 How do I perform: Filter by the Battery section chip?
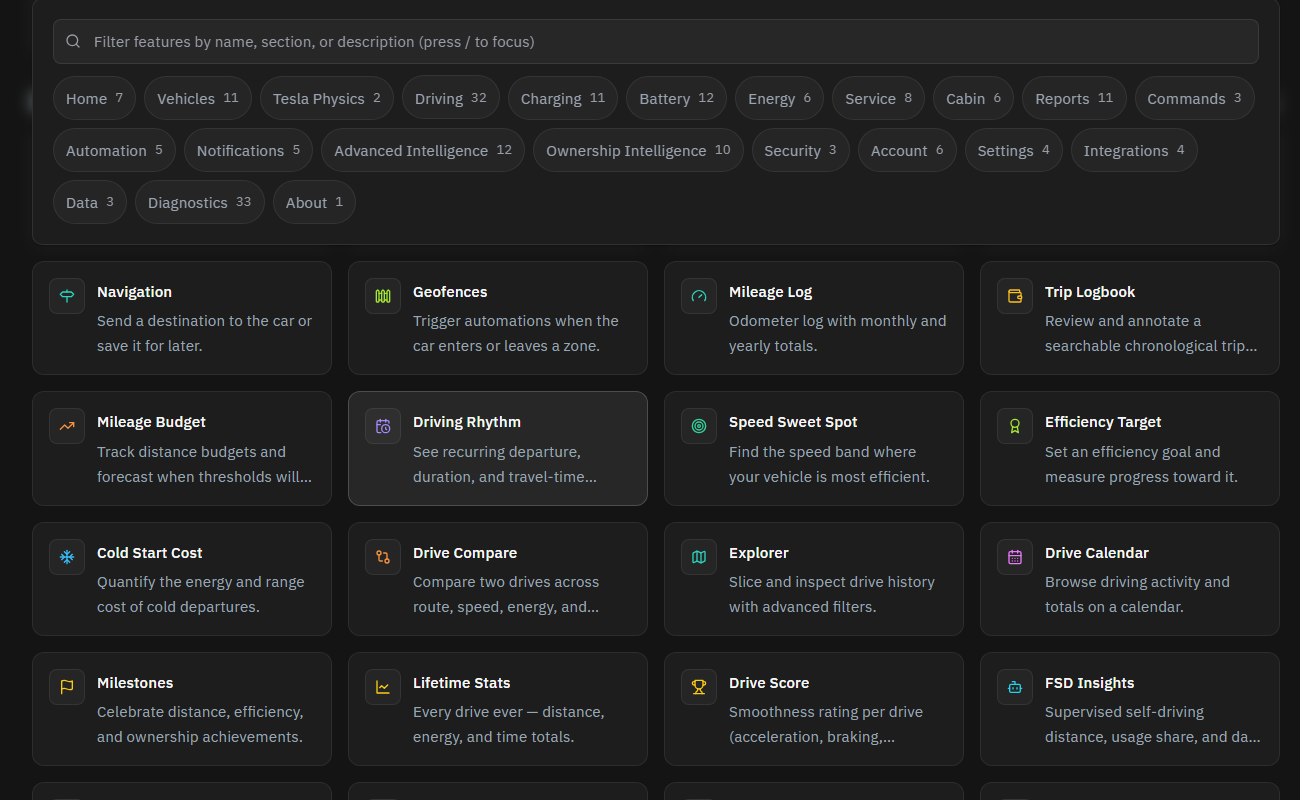click(677, 98)
